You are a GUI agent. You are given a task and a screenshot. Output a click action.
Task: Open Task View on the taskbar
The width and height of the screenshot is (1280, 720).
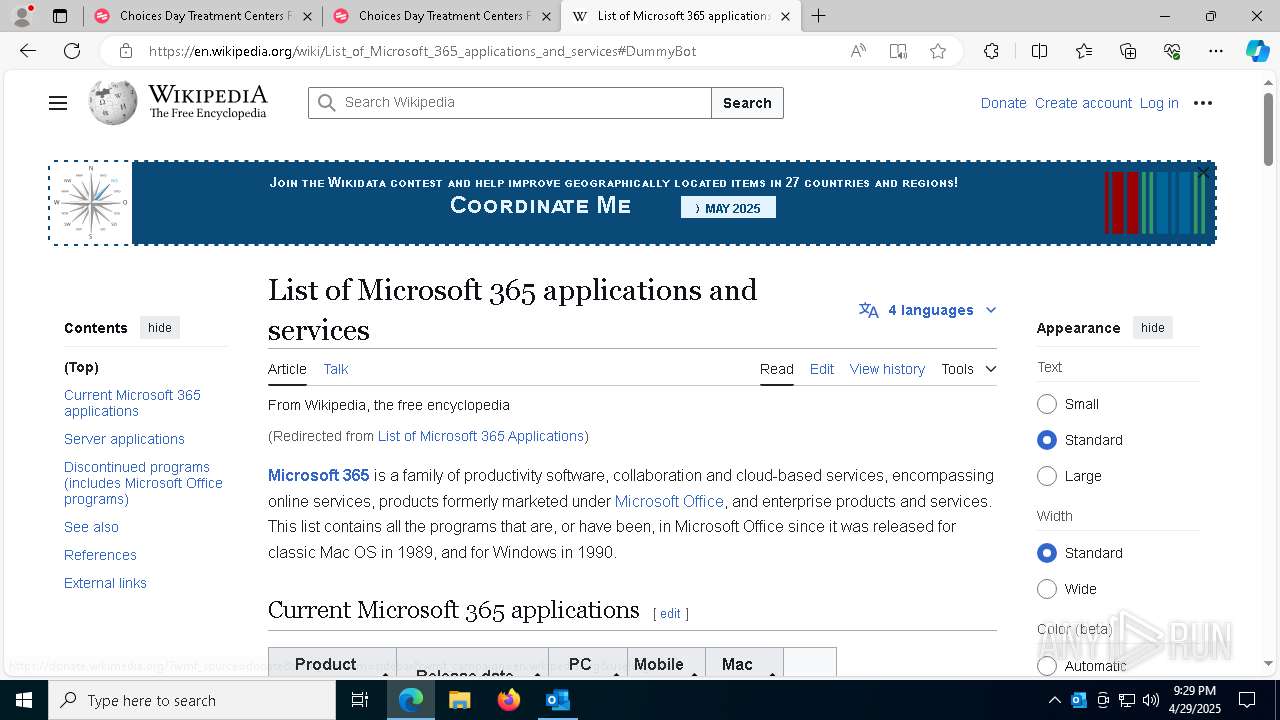pos(360,700)
